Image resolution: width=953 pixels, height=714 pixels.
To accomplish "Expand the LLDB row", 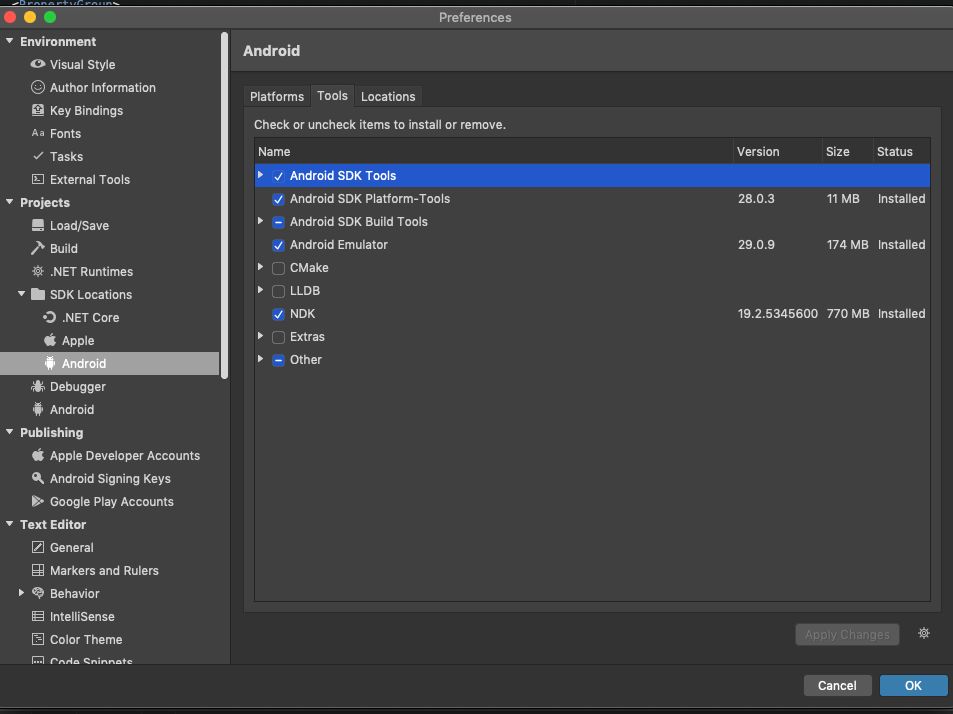I will (x=261, y=290).
